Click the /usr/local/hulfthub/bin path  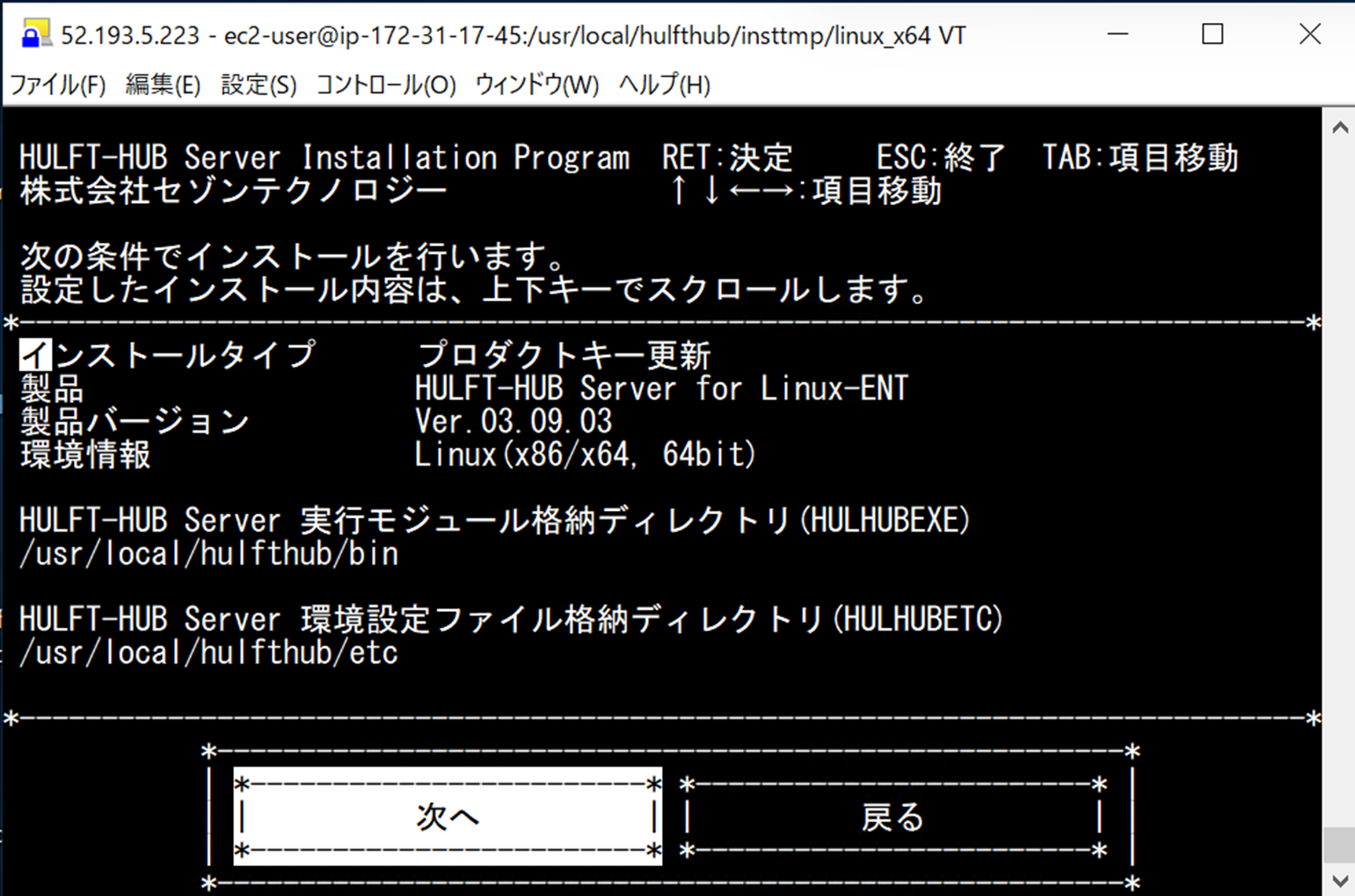tap(209, 554)
